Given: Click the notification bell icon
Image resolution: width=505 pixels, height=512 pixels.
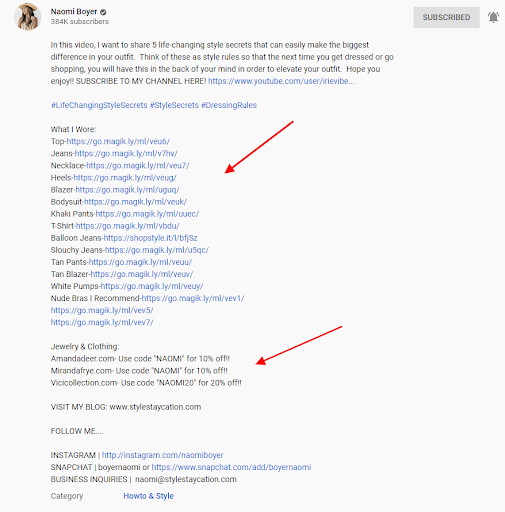Looking at the screenshot, I should pos(493,17).
